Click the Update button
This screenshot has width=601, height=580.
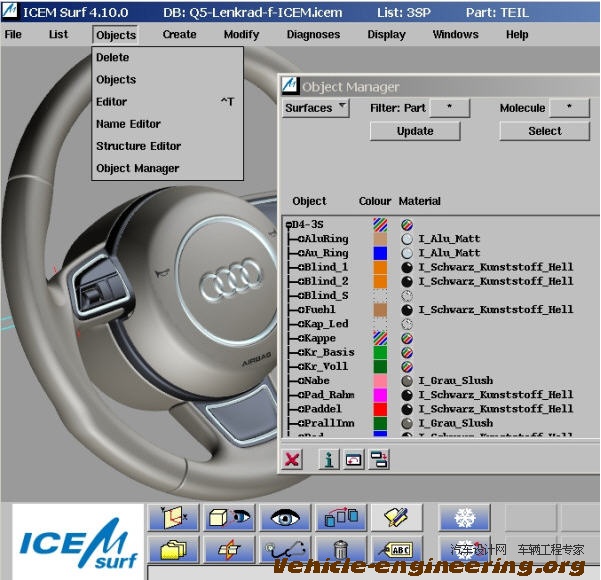pos(415,131)
